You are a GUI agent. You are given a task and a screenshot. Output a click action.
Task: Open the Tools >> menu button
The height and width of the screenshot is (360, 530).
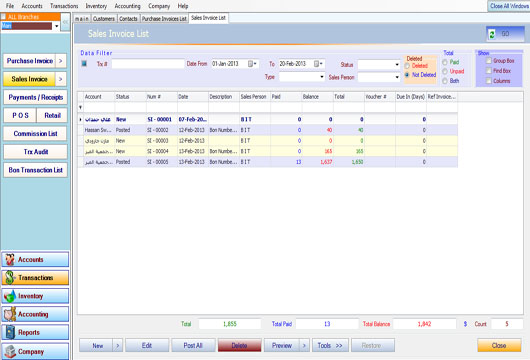tap(330, 346)
